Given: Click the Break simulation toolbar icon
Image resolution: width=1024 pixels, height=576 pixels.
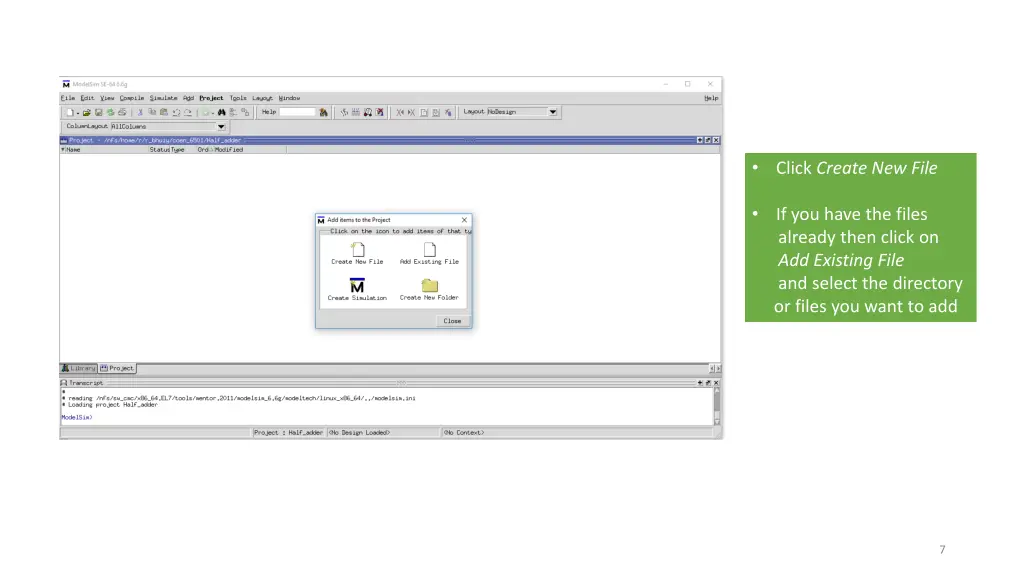Looking at the screenshot, I should [379, 112].
